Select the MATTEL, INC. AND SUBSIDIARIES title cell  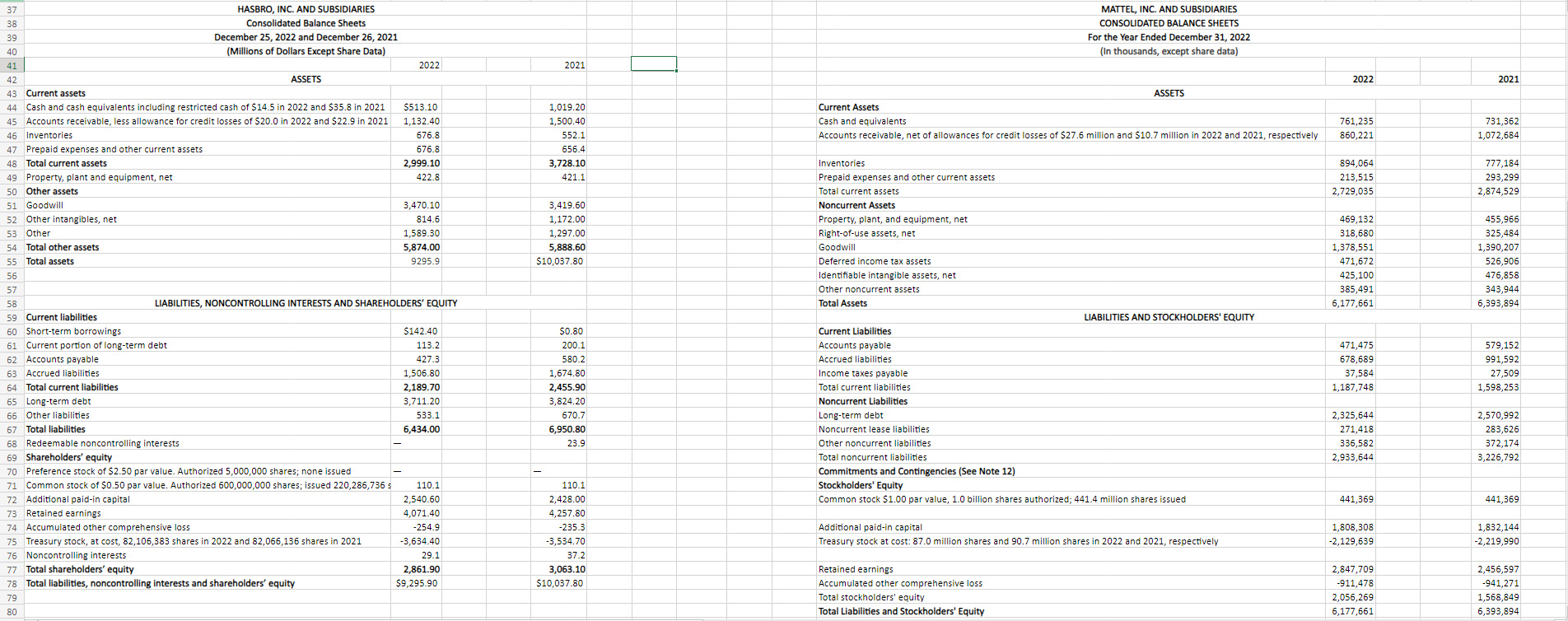(1169, 9)
